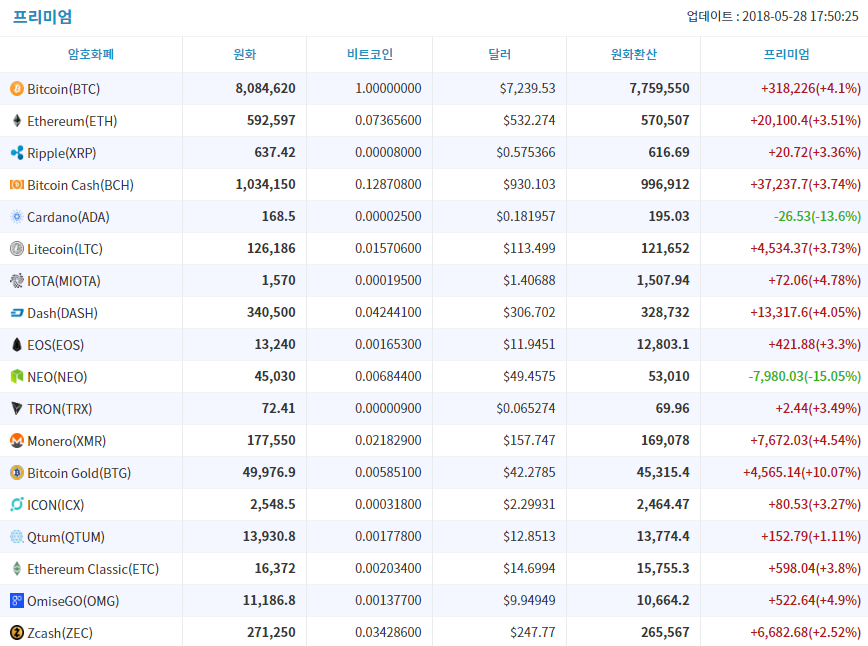This screenshot has width=868, height=646.
Task: Click Zcash dollar price $247.77
Action: [533, 633]
